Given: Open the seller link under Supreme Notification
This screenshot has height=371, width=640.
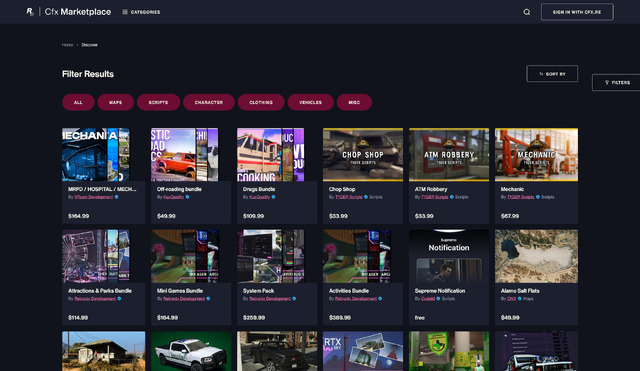Looking at the screenshot, I should (428, 298).
